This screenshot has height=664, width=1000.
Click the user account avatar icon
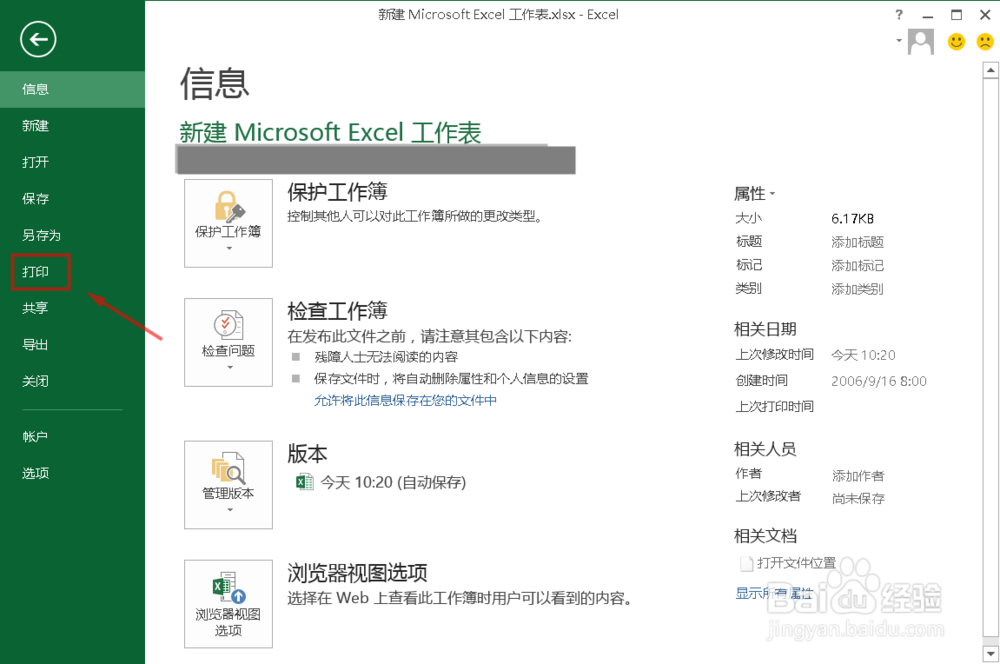(x=921, y=42)
